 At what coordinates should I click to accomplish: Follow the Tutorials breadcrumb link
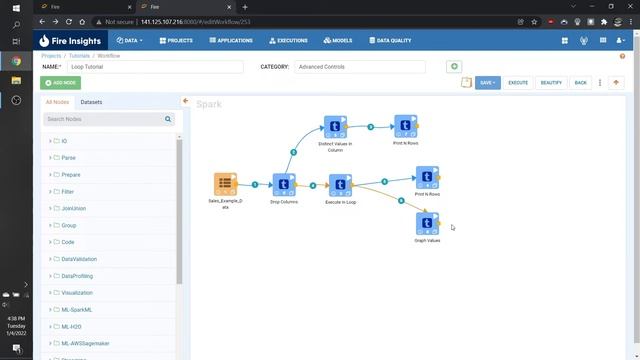coord(79,56)
